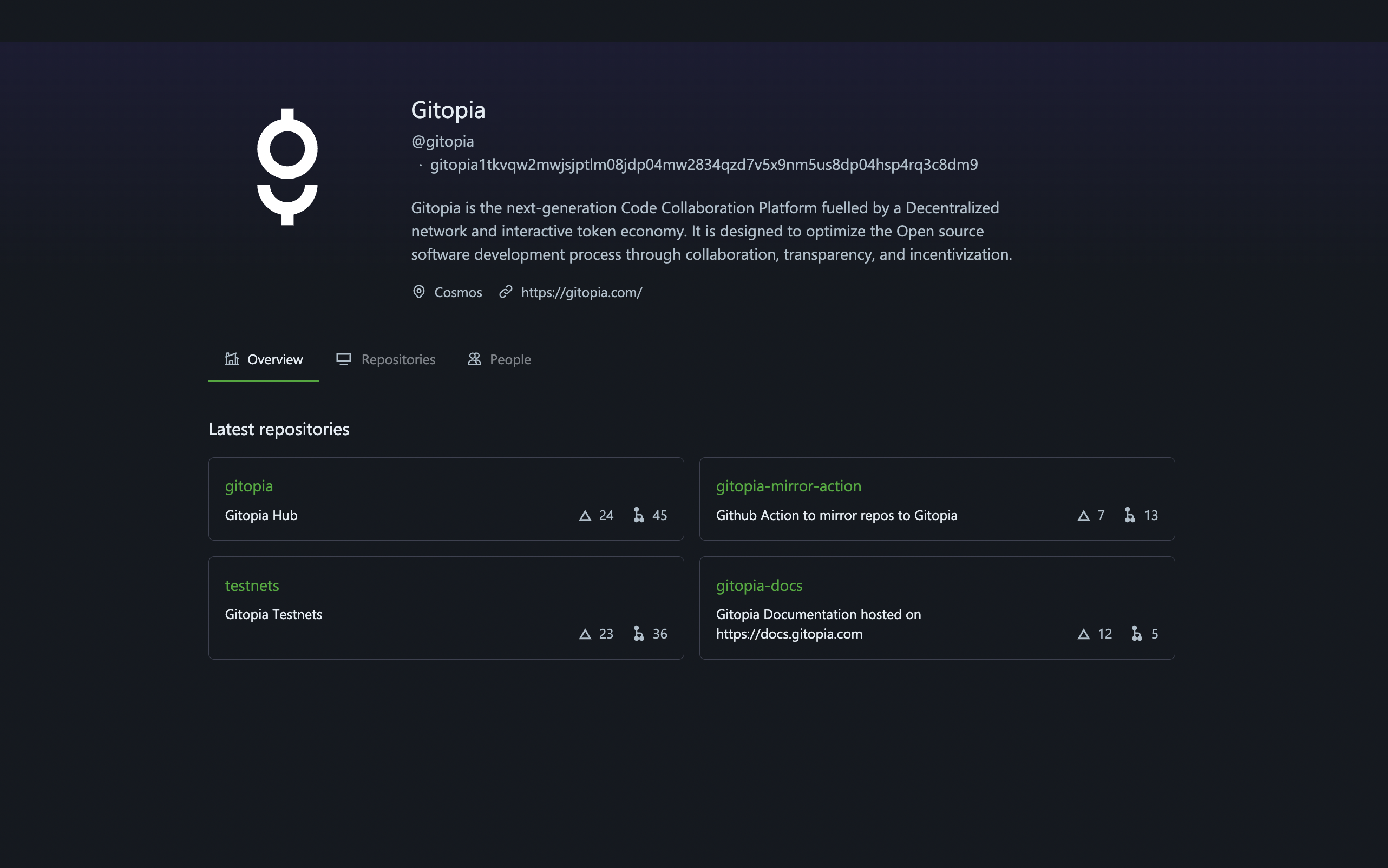The height and width of the screenshot is (868, 1388).
Task: Click the fork count 13 on gitopia-mirror-action card
Action: [x=1151, y=515]
